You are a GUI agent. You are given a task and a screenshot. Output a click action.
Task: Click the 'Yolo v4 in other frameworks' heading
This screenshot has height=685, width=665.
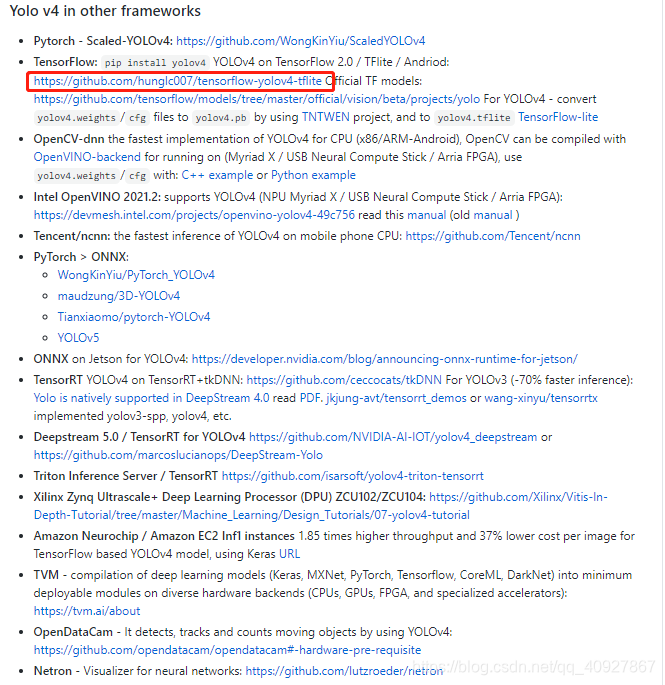105,11
